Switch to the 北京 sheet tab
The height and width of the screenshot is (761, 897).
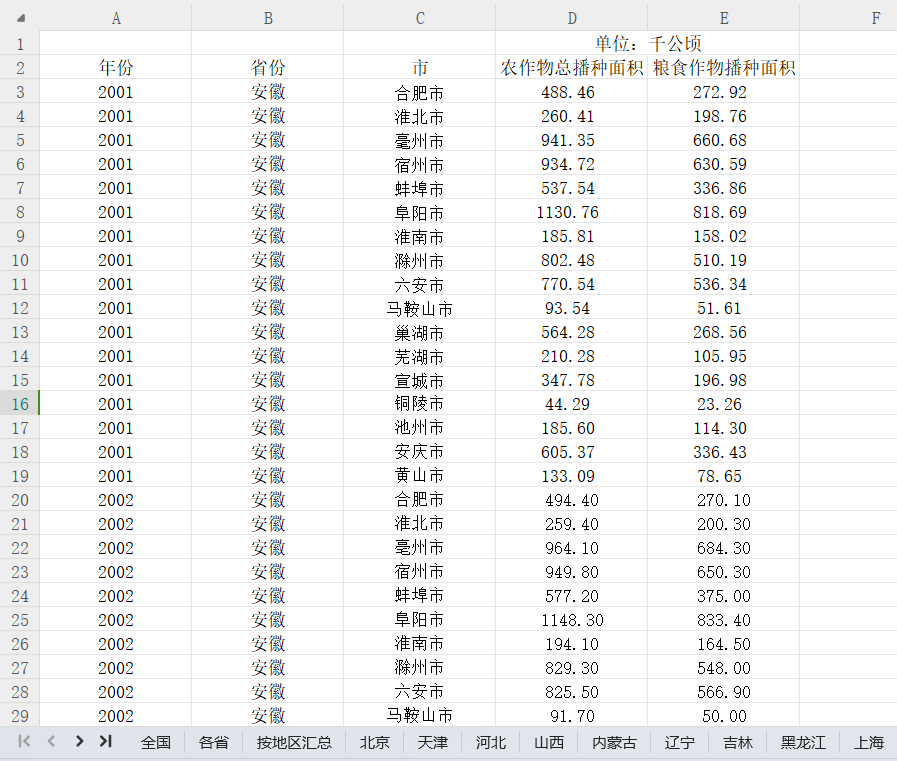375,742
